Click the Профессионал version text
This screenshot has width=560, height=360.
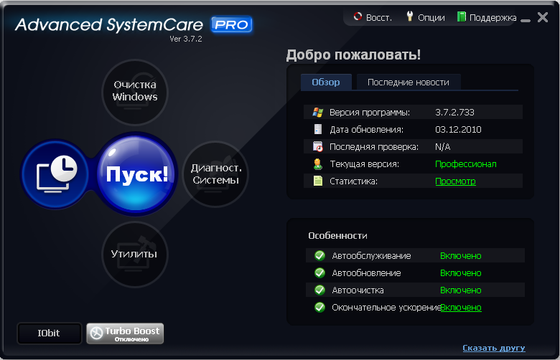(465, 164)
